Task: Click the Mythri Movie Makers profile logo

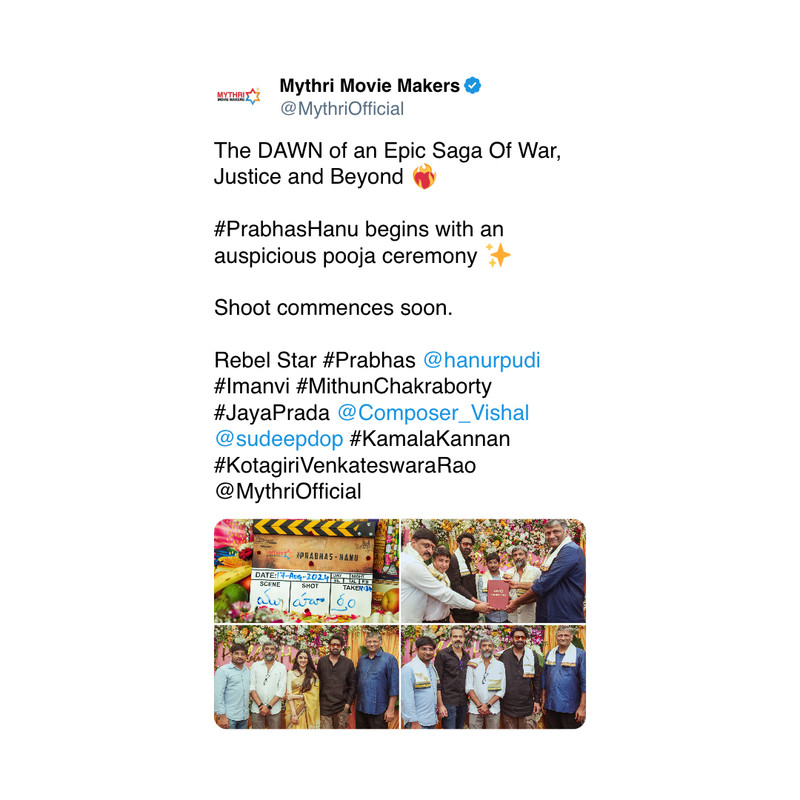Action: coord(238,96)
